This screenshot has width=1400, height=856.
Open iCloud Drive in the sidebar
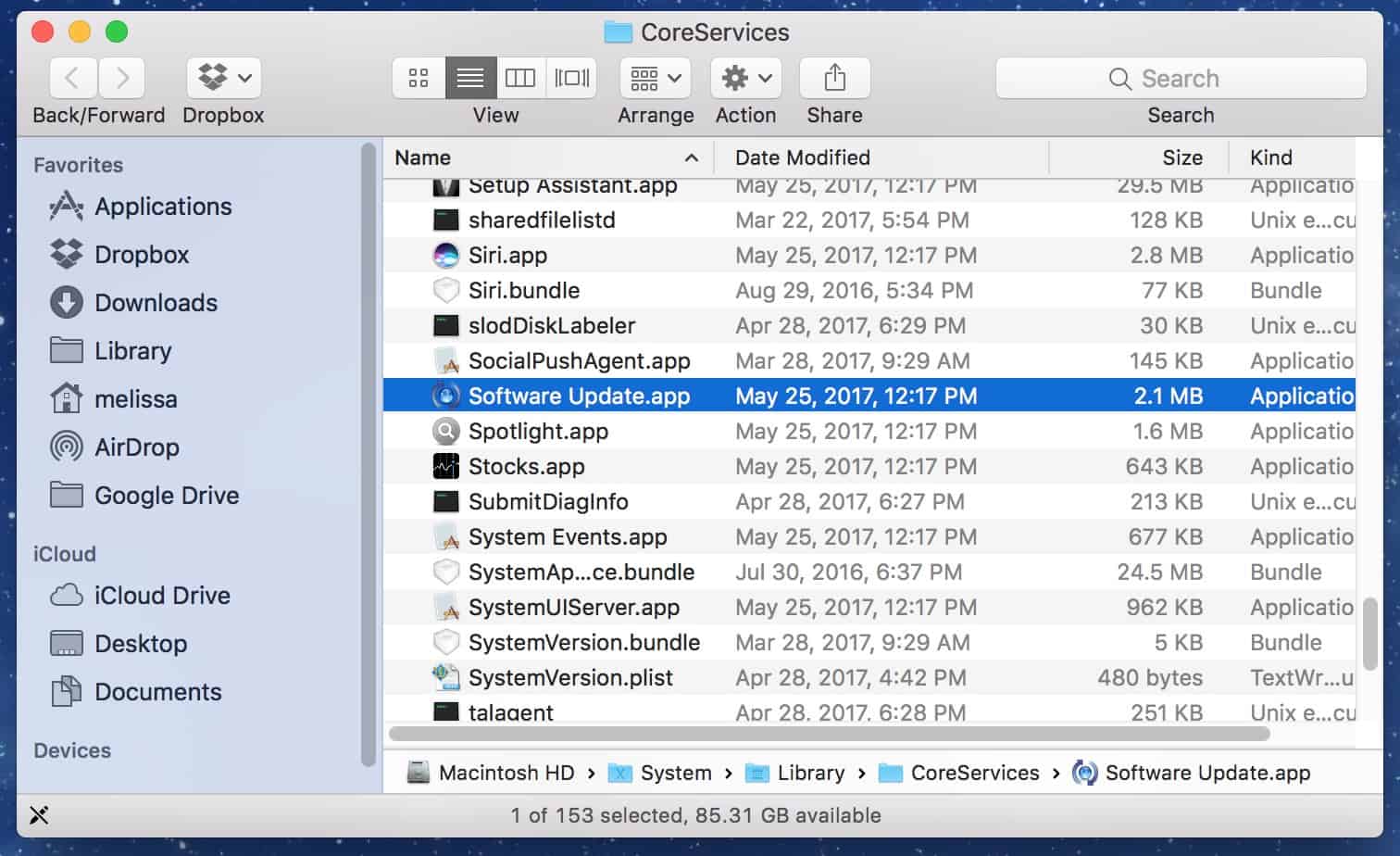coord(139,596)
